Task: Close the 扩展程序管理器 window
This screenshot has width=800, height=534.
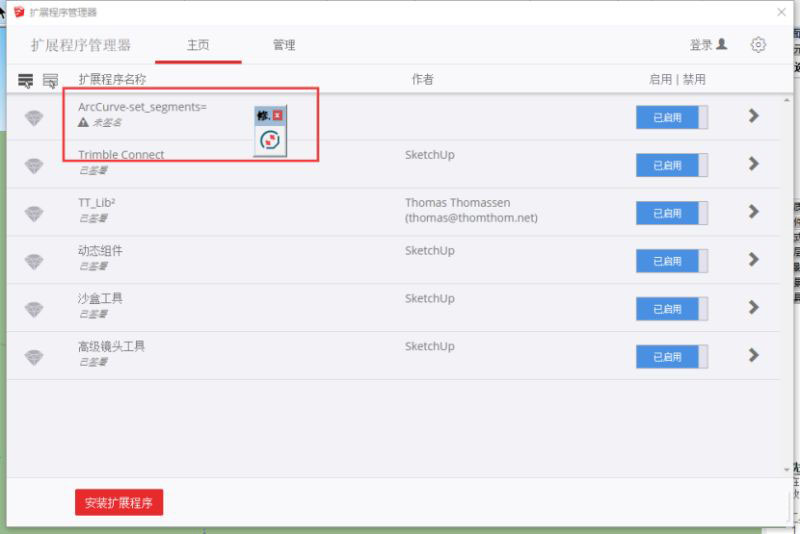Action: 781,12
